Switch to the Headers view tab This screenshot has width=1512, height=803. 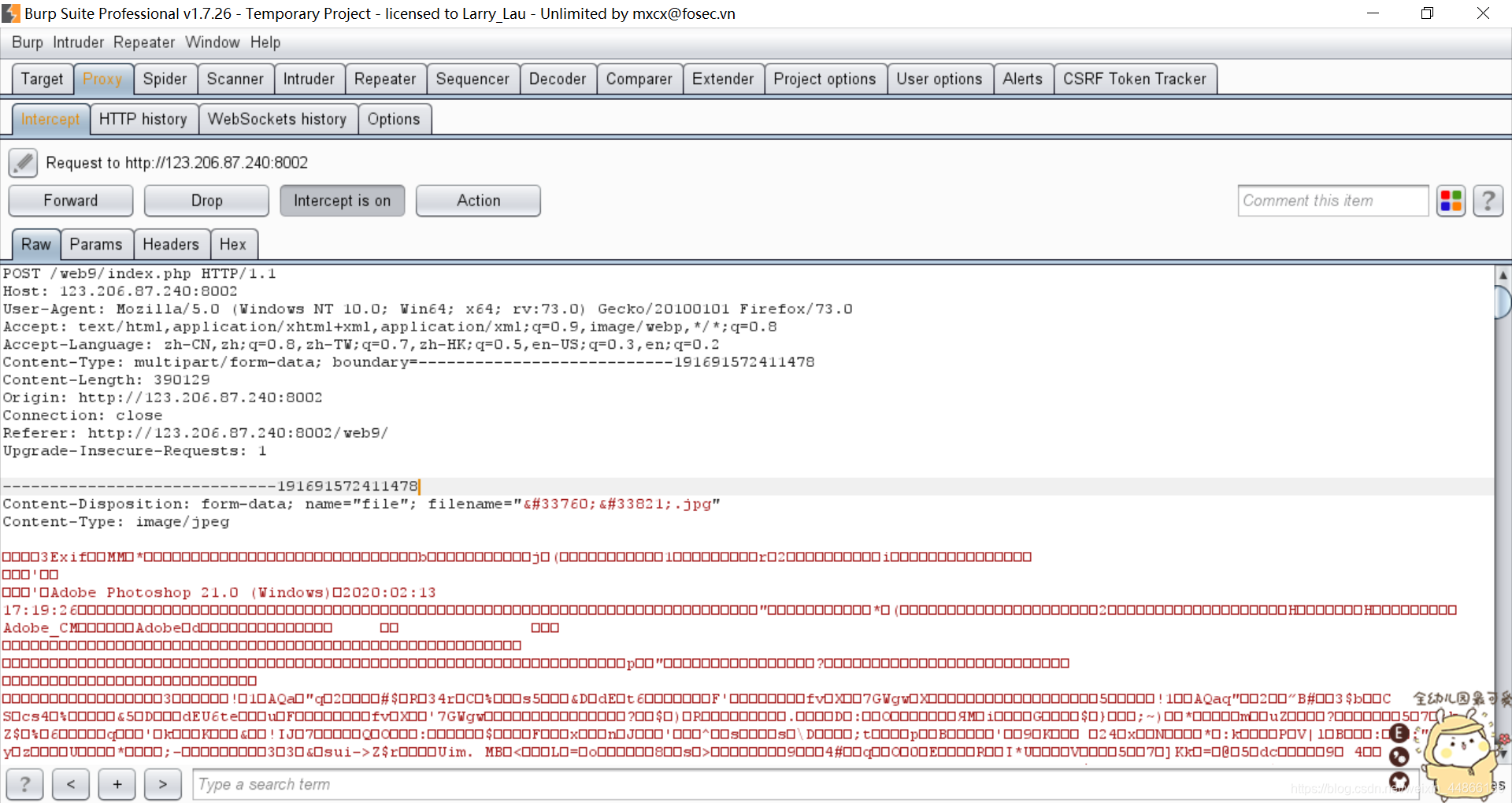(171, 244)
